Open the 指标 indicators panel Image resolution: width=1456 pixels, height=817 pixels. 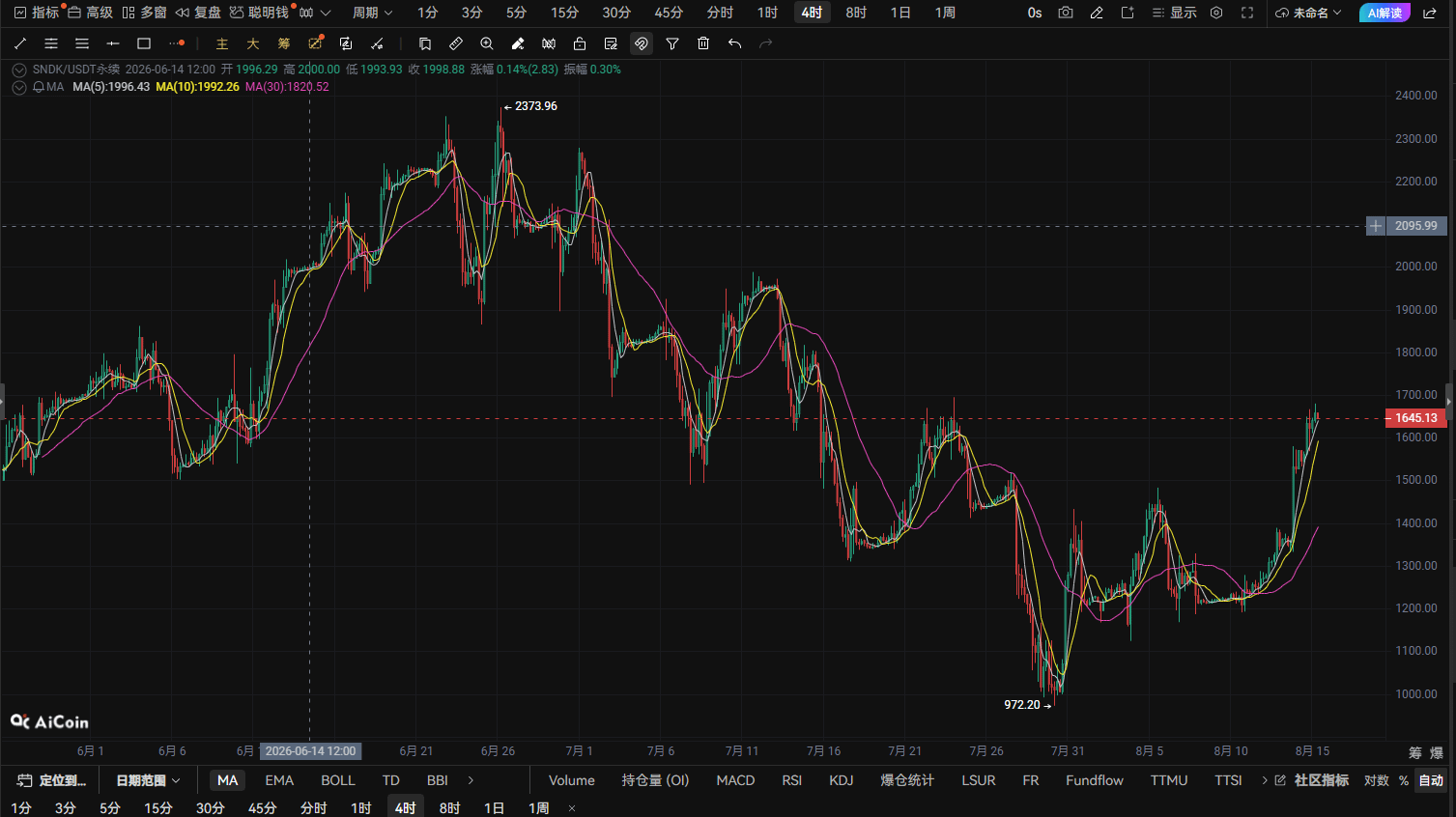point(37,13)
